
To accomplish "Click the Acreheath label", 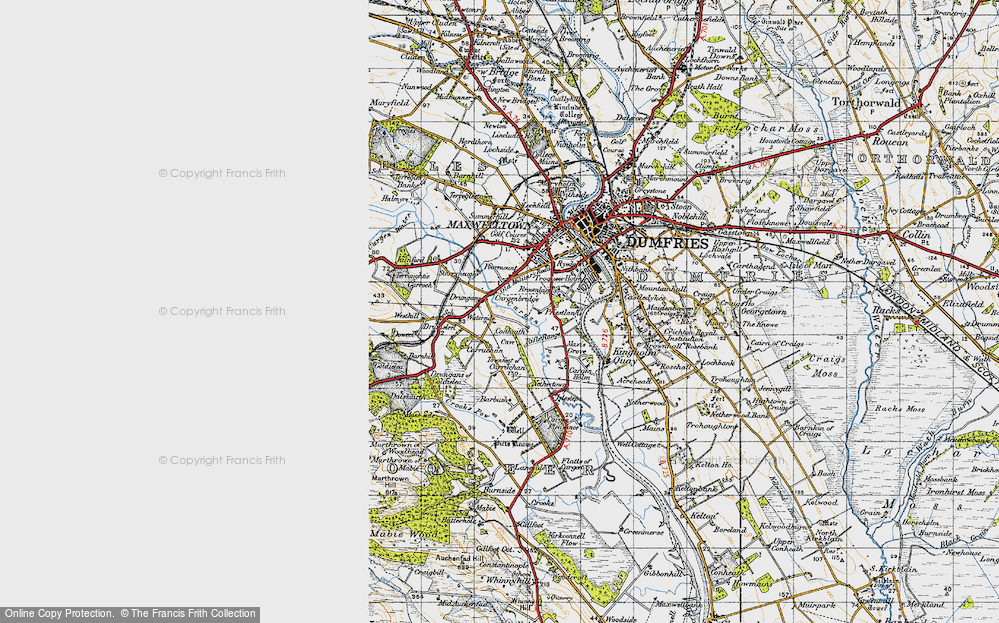I will (x=635, y=380).
